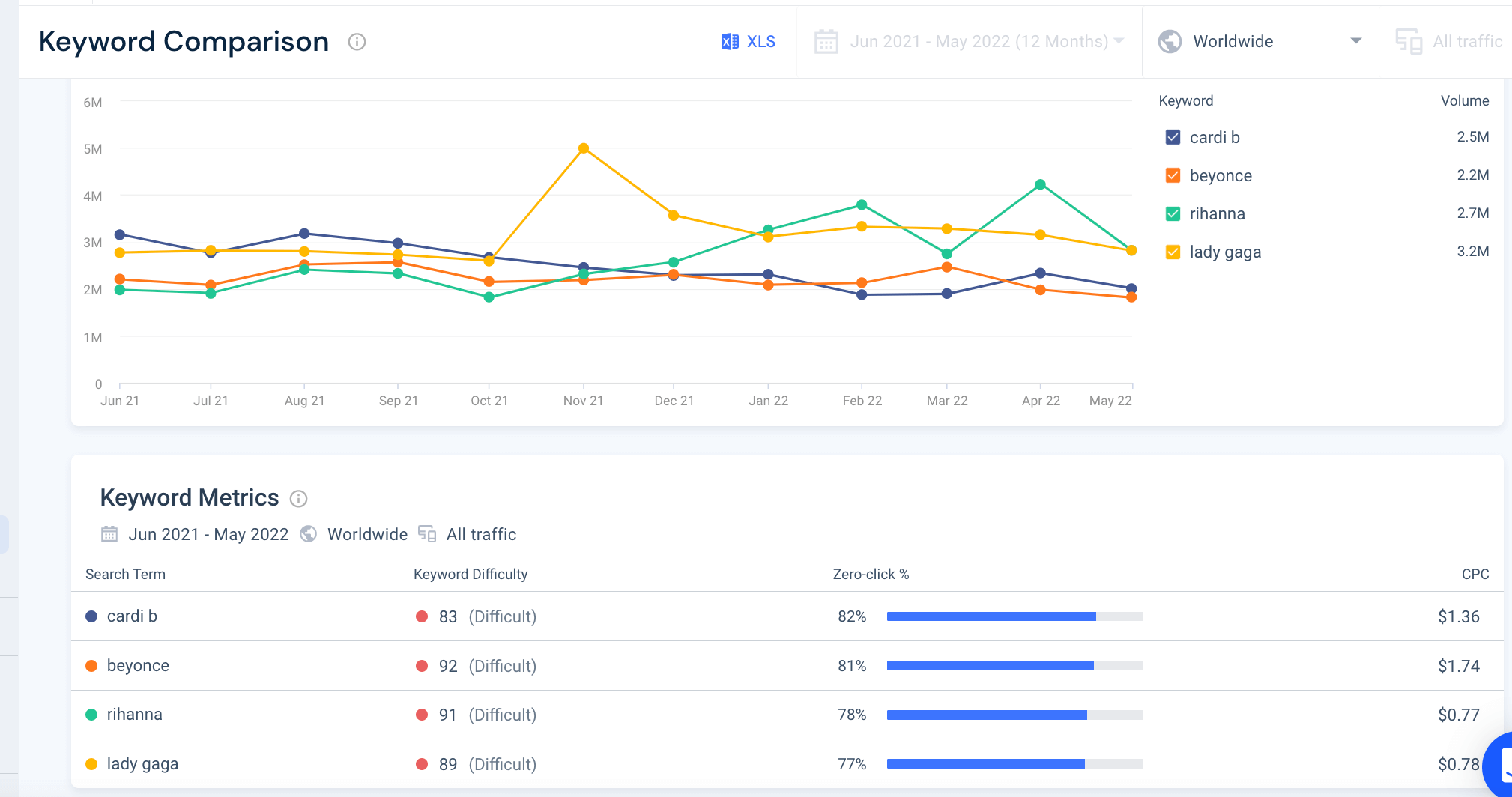Click the globe icon before Worldwide in Keyword Metrics

(309, 534)
